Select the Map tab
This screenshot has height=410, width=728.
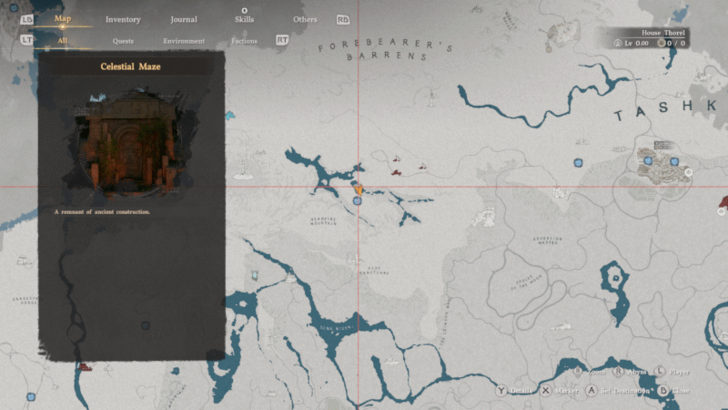click(63, 19)
